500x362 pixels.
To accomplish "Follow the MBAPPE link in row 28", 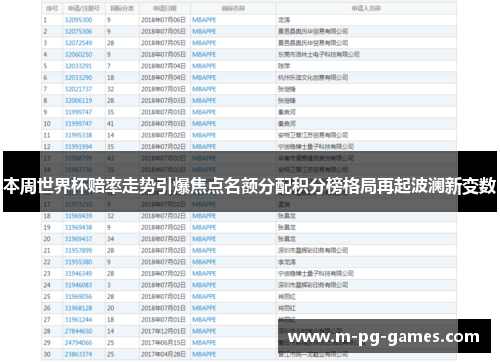I will click(x=204, y=331).
